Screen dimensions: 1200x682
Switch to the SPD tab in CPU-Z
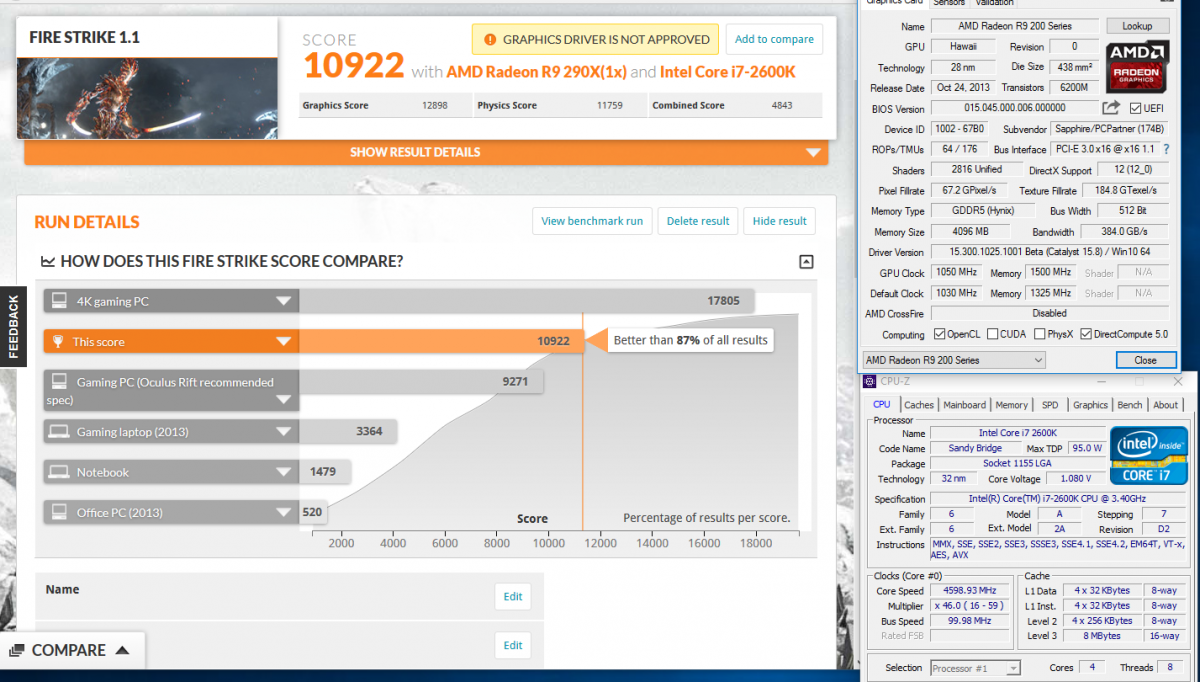(x=1050, y=405)
